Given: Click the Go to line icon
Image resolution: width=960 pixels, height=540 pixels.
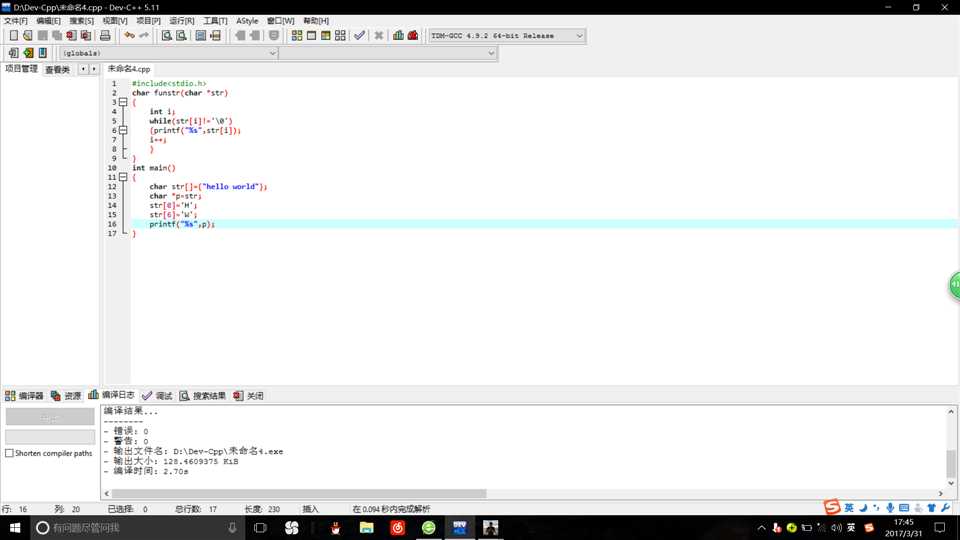Looking at the screenshot, I should (216, 36).
